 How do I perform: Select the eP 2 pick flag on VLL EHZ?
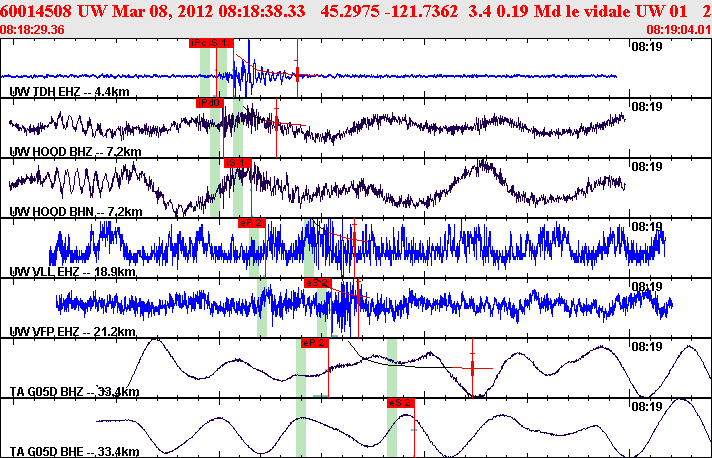252,223
